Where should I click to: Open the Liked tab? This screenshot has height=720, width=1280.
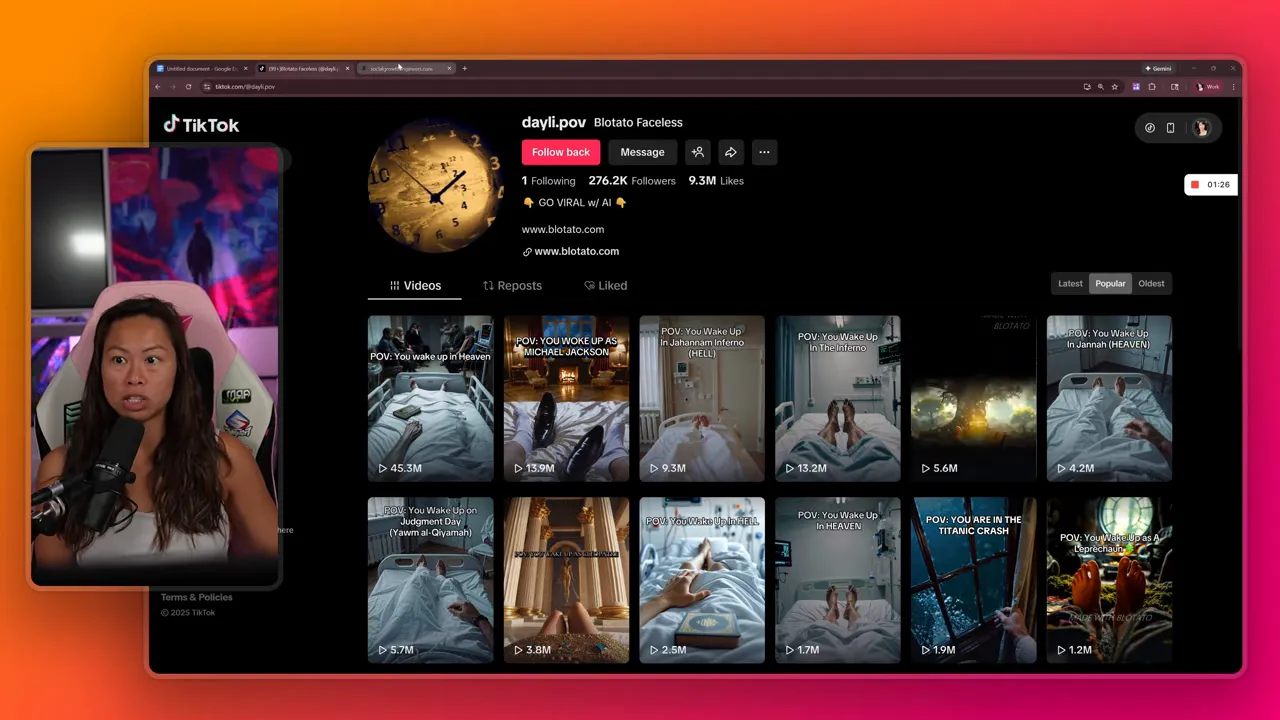click(x=605, y=285)
